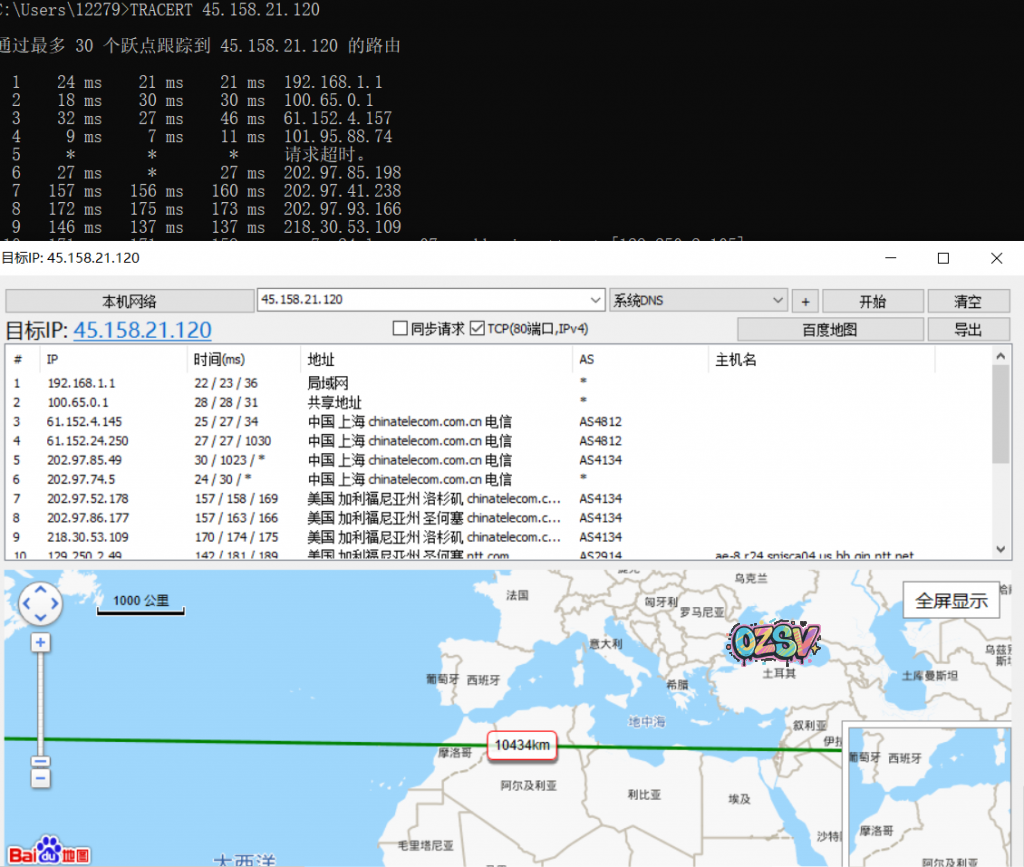Select the hop row for 218.30.53.109
The height and width of the screenshot is (867, 1024).
pos(300,537)
